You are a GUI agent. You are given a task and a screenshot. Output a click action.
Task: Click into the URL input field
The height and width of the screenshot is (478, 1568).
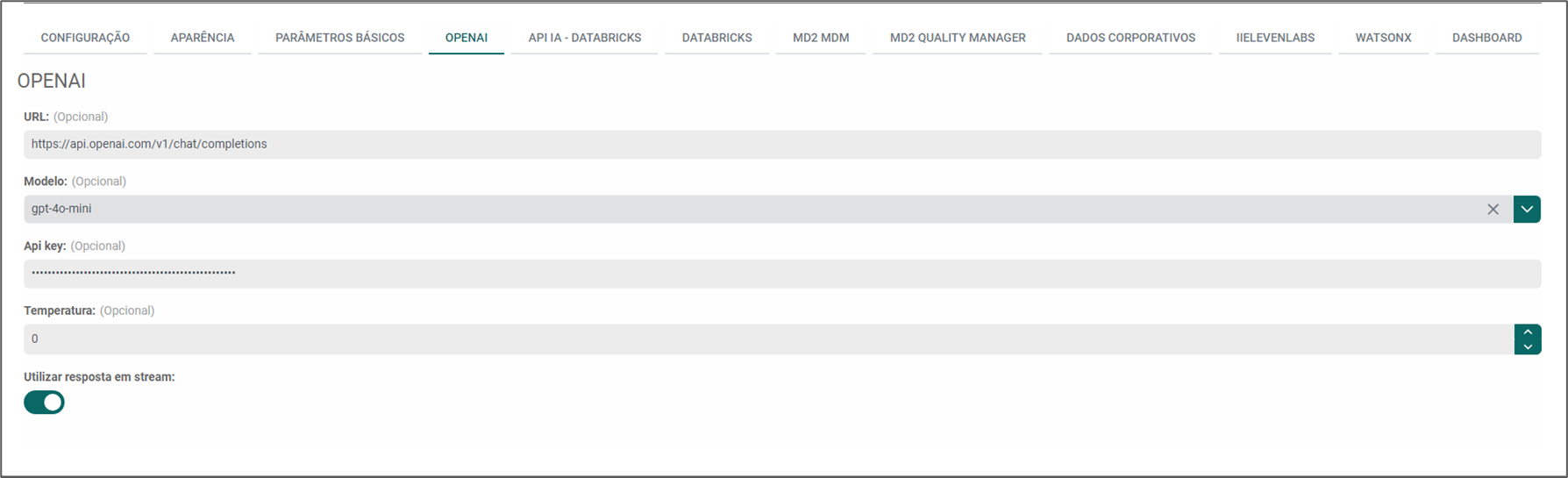point(780,145)
